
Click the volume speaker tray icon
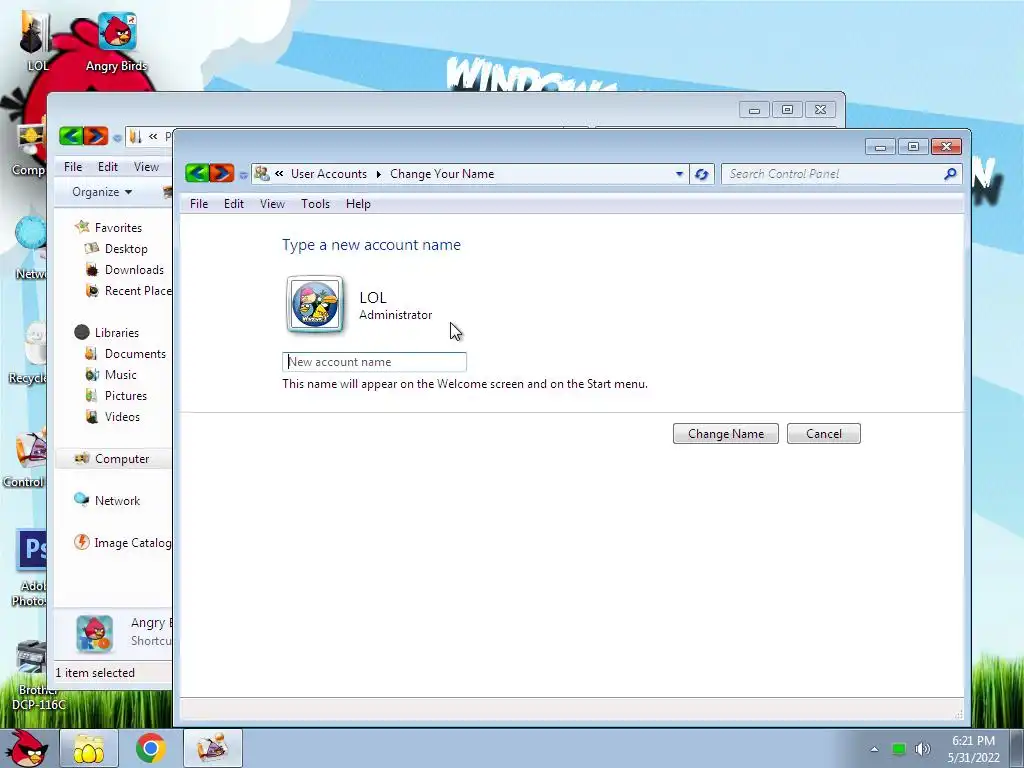[x=922, y=749]
